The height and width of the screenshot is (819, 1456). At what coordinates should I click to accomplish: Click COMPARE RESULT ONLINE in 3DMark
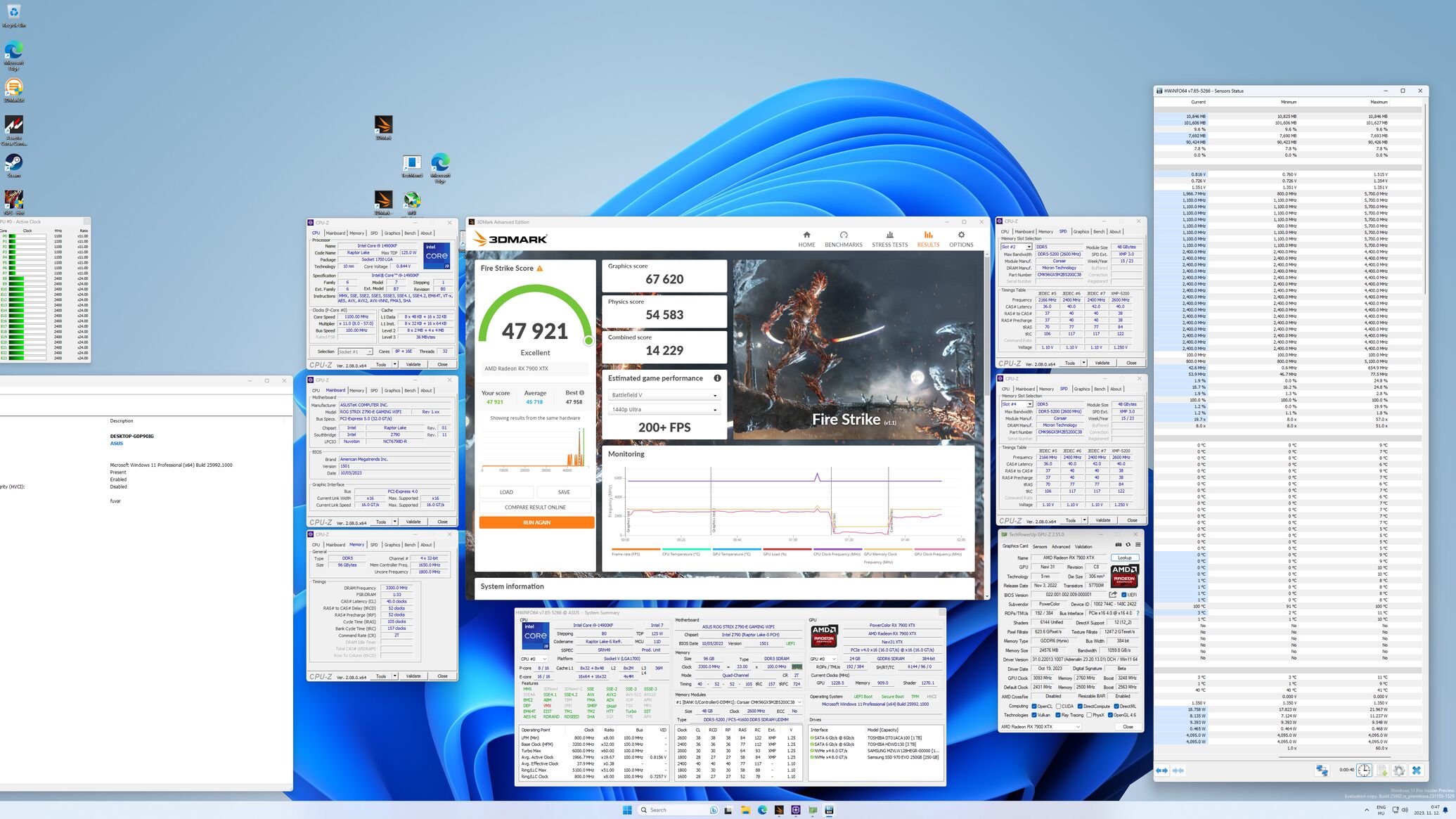(535, 507)
